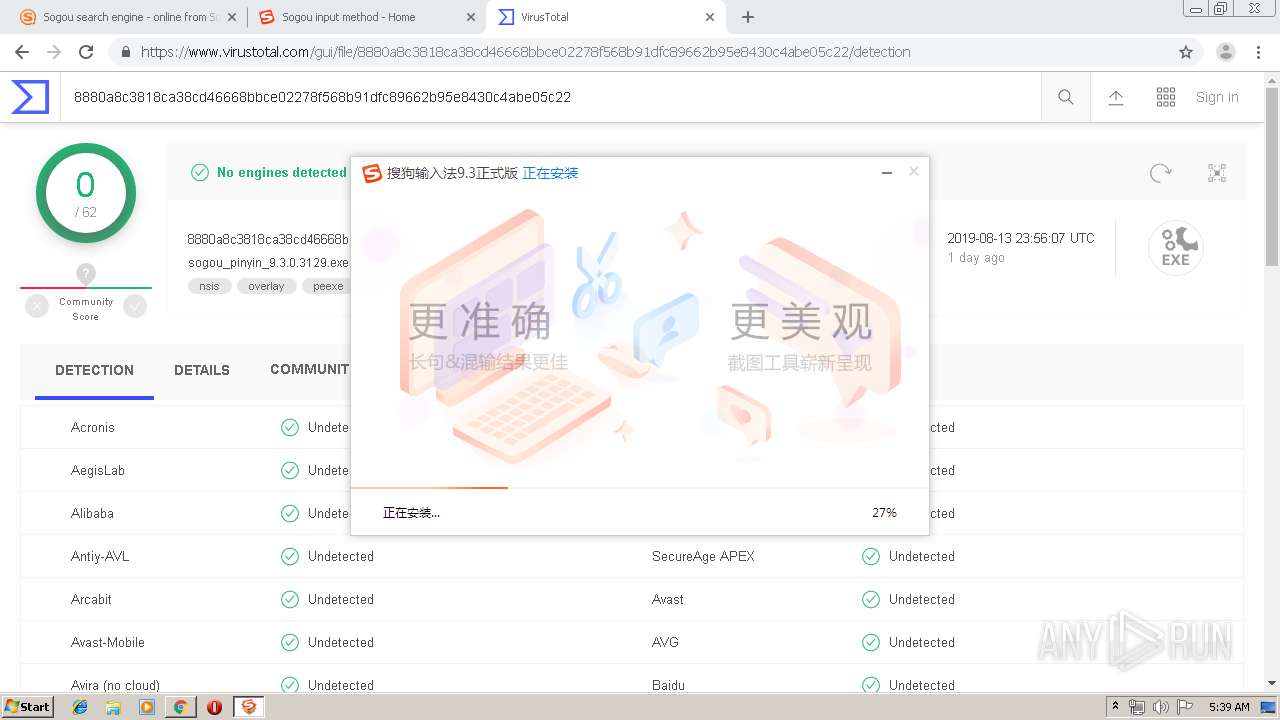Click the community score X vote button
This screenshot has height=720, width=1280.
pos(37,307)
